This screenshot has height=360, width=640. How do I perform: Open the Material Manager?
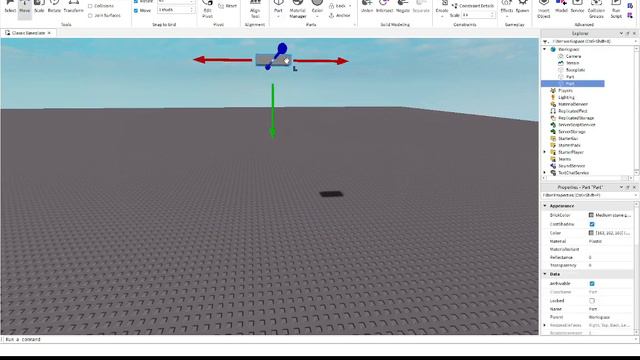pos(298,9)
